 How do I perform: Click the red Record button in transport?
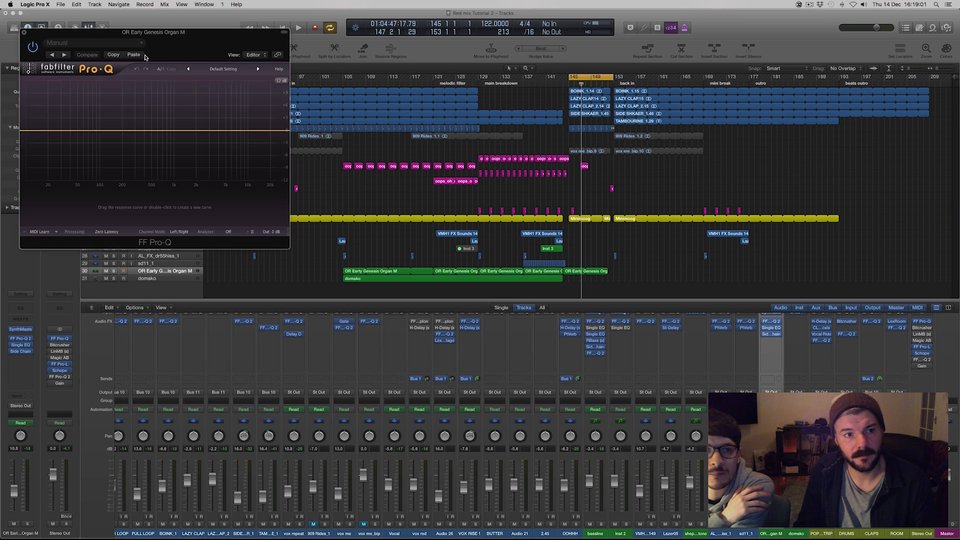coord(315,28)
